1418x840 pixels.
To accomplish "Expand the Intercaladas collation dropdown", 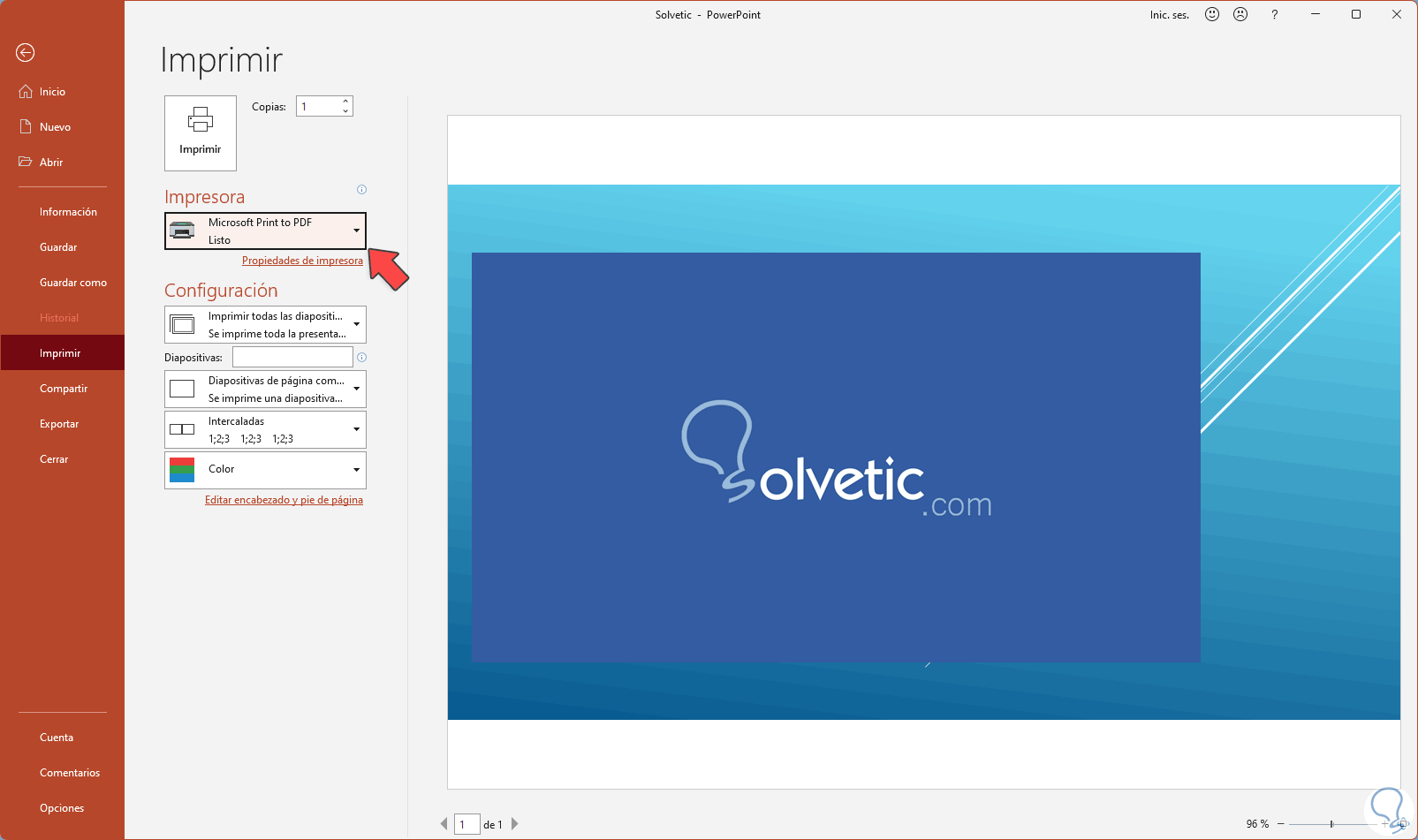I will [265, 430].
